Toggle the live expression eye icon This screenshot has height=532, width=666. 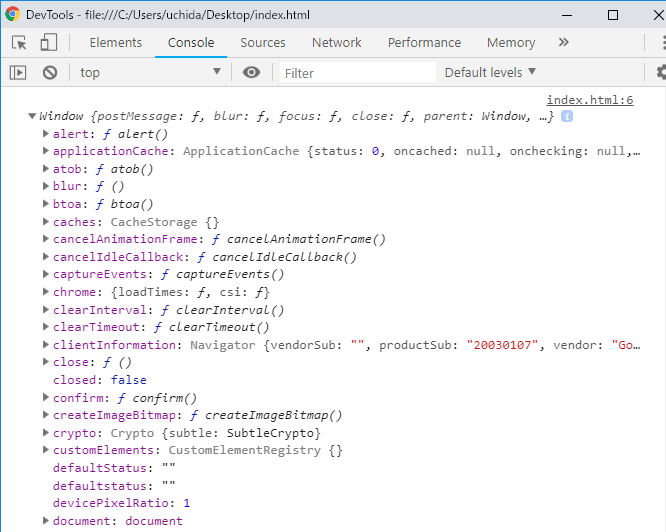click(x=251, y=73)
